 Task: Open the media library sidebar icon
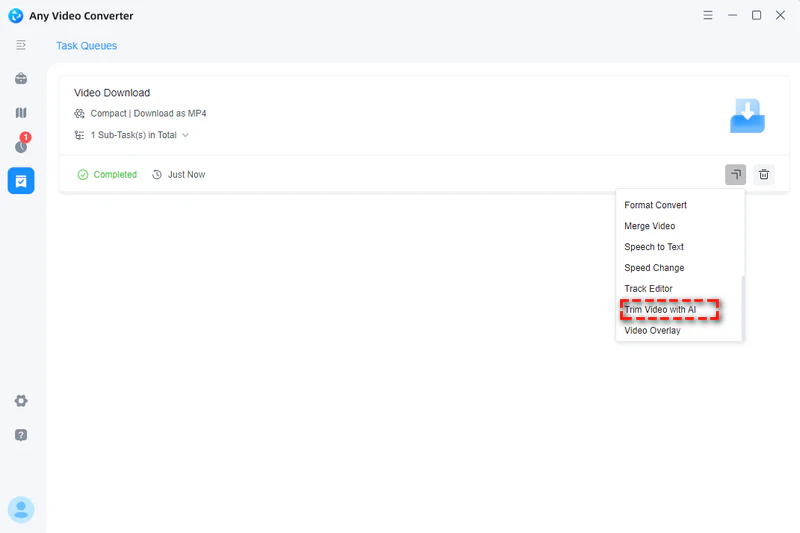pyautogui.click(x=21, y=113)
